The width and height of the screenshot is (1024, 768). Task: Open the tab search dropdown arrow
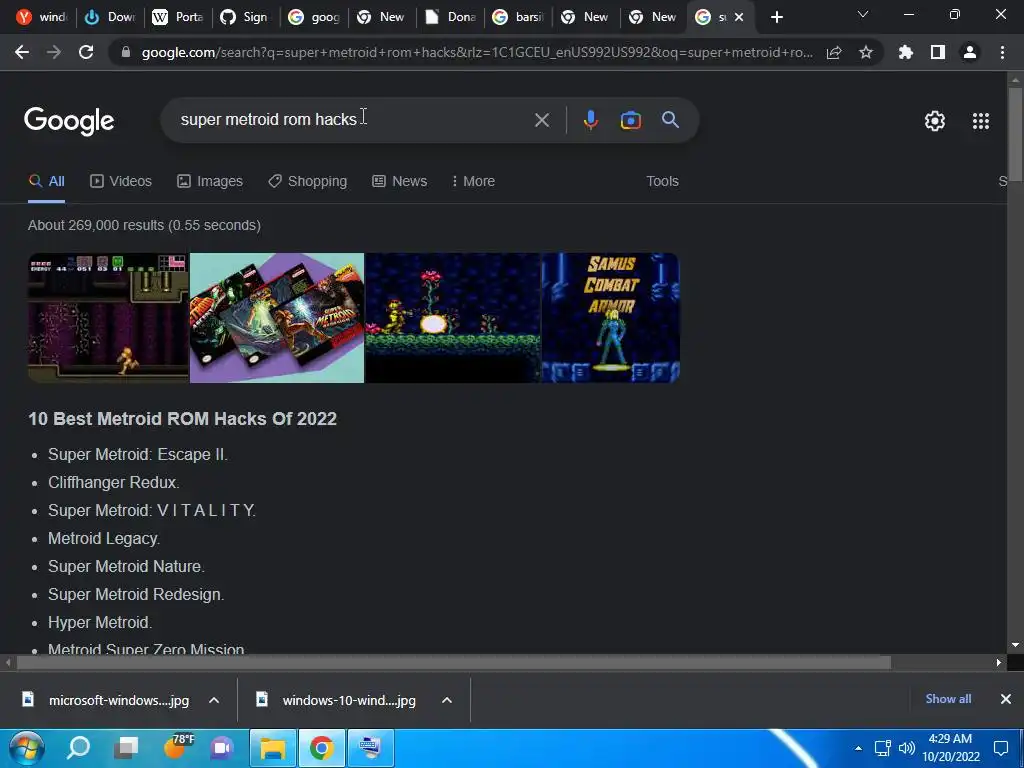(863, 14)
